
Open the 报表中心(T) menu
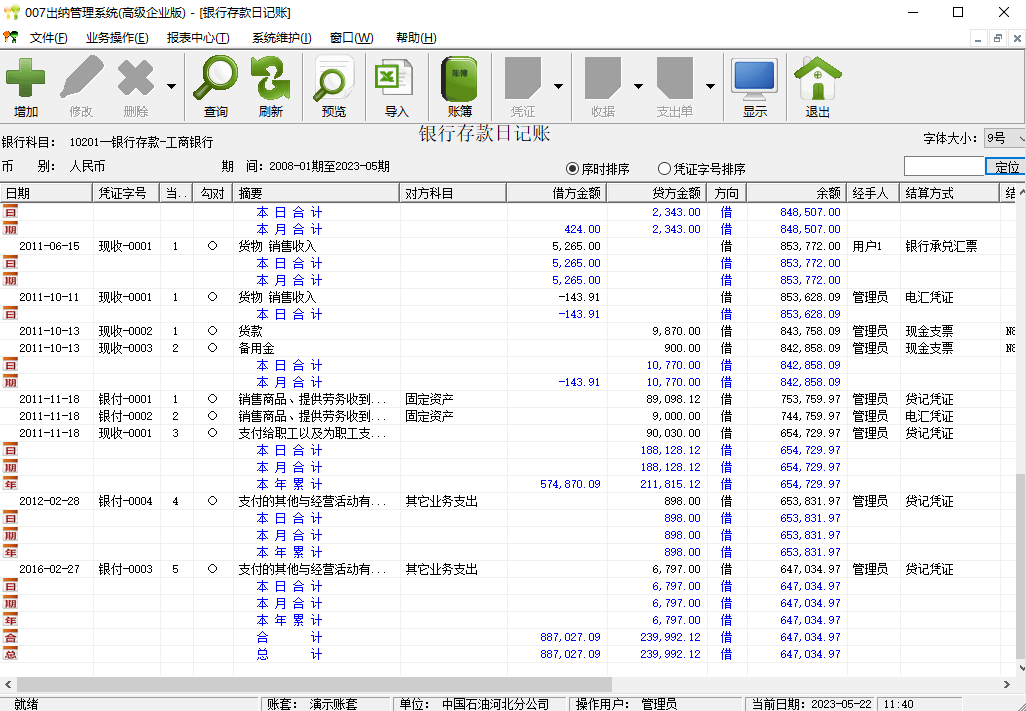pos(198,38)
